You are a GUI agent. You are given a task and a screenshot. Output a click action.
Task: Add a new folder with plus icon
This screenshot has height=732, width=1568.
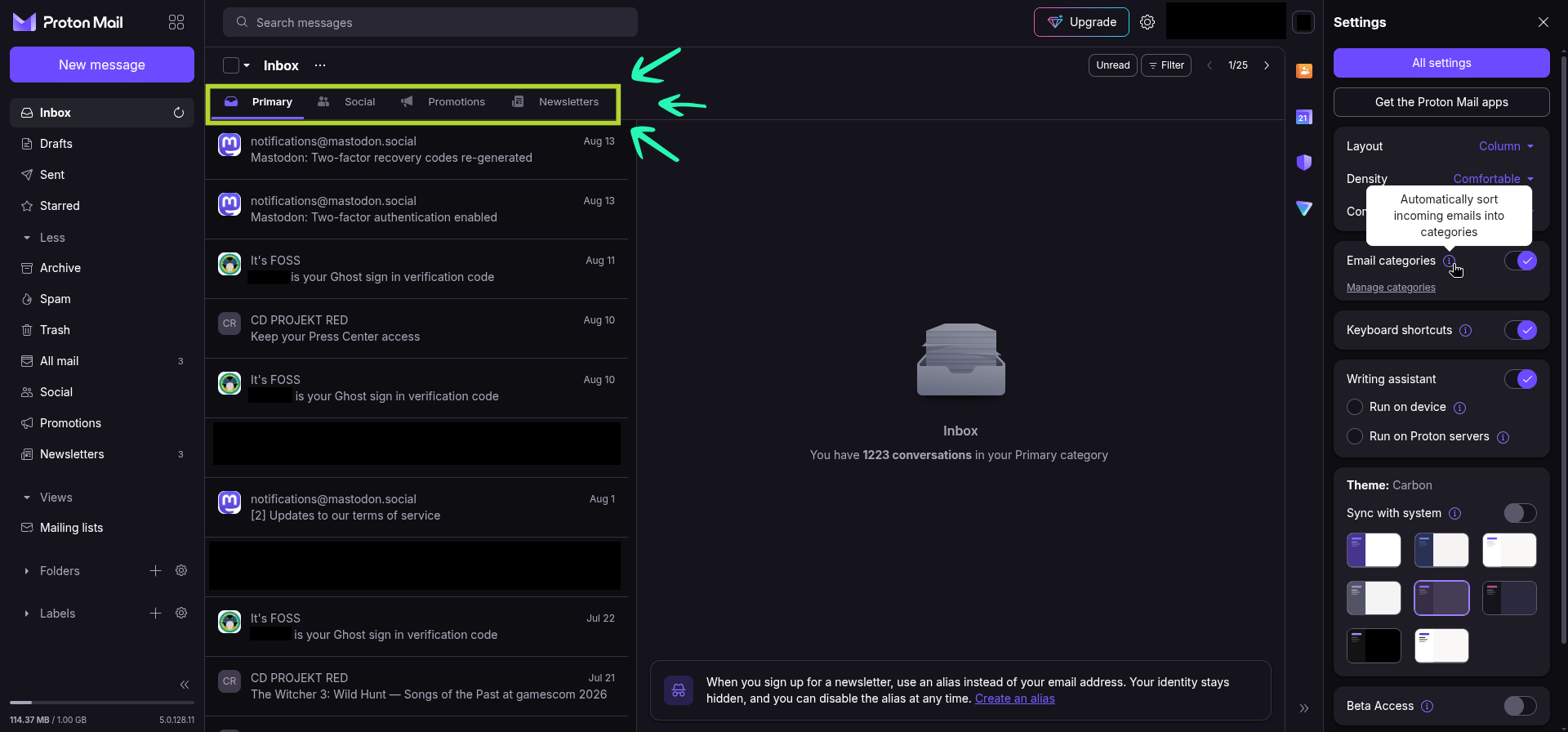155,571
